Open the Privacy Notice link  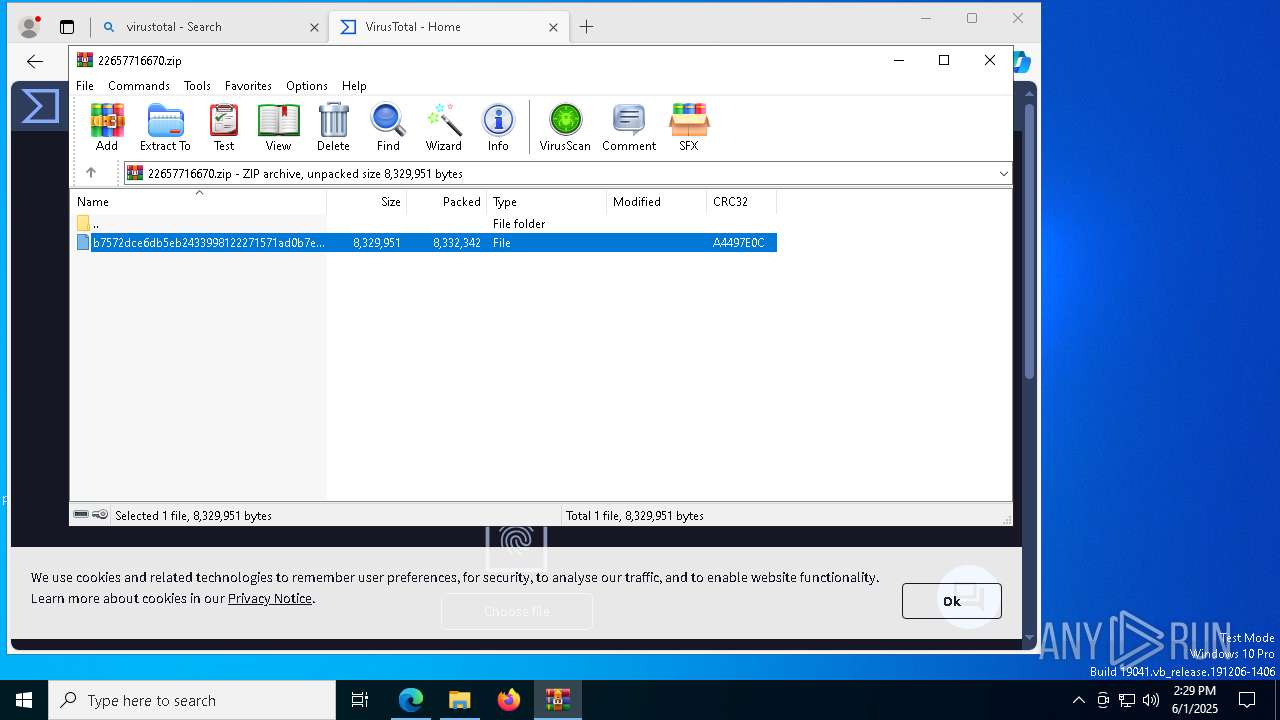point(270,598)
